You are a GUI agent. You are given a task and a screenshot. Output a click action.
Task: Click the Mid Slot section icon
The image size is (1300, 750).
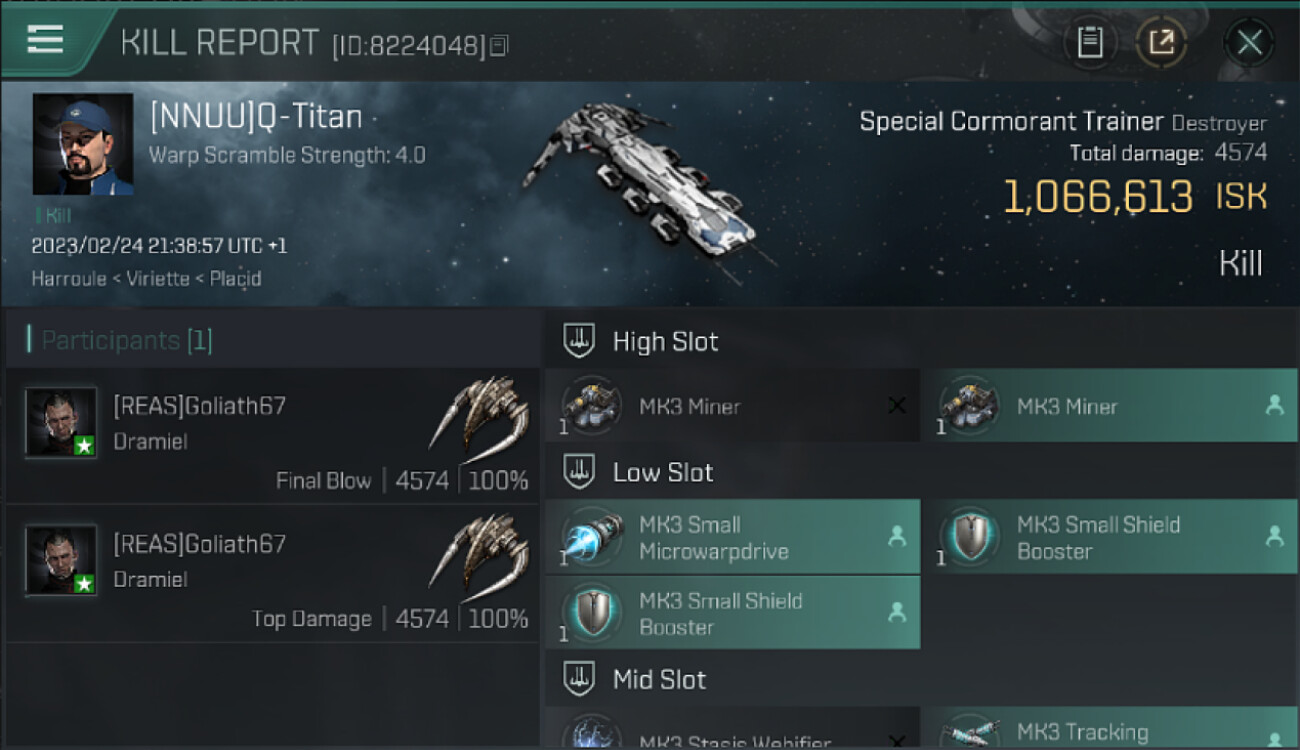(x=580, y=680)
